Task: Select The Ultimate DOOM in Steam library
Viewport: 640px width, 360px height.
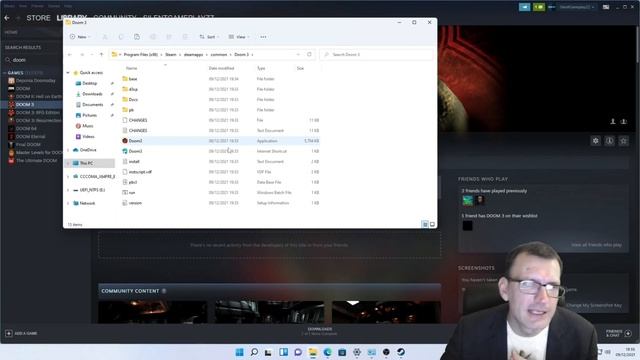Action: [x=36, y=160]
